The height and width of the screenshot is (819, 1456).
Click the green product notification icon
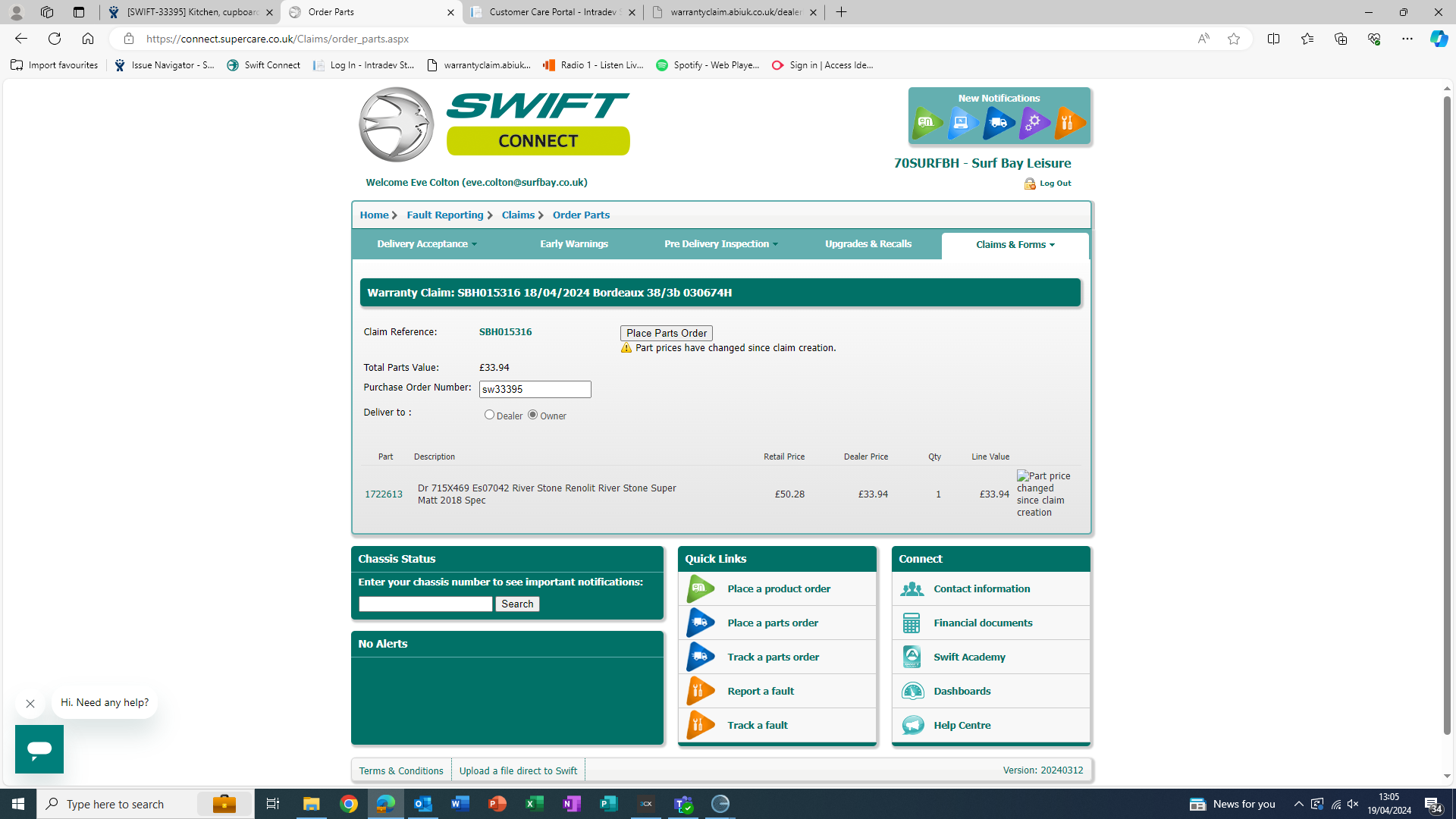pyautogui.click(x=927, y=123)
